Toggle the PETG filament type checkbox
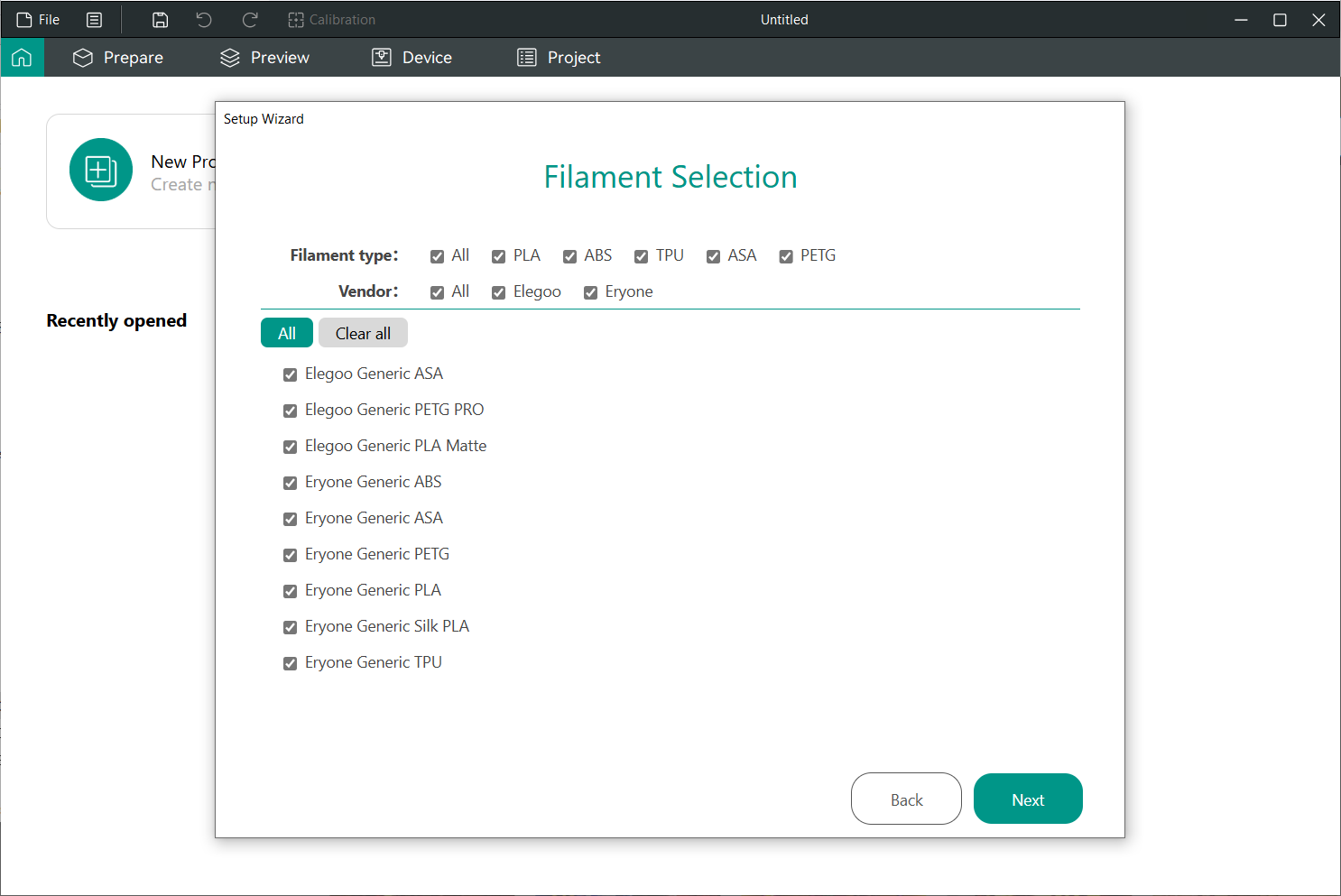 pyautogui.click(x=786, y=256)
